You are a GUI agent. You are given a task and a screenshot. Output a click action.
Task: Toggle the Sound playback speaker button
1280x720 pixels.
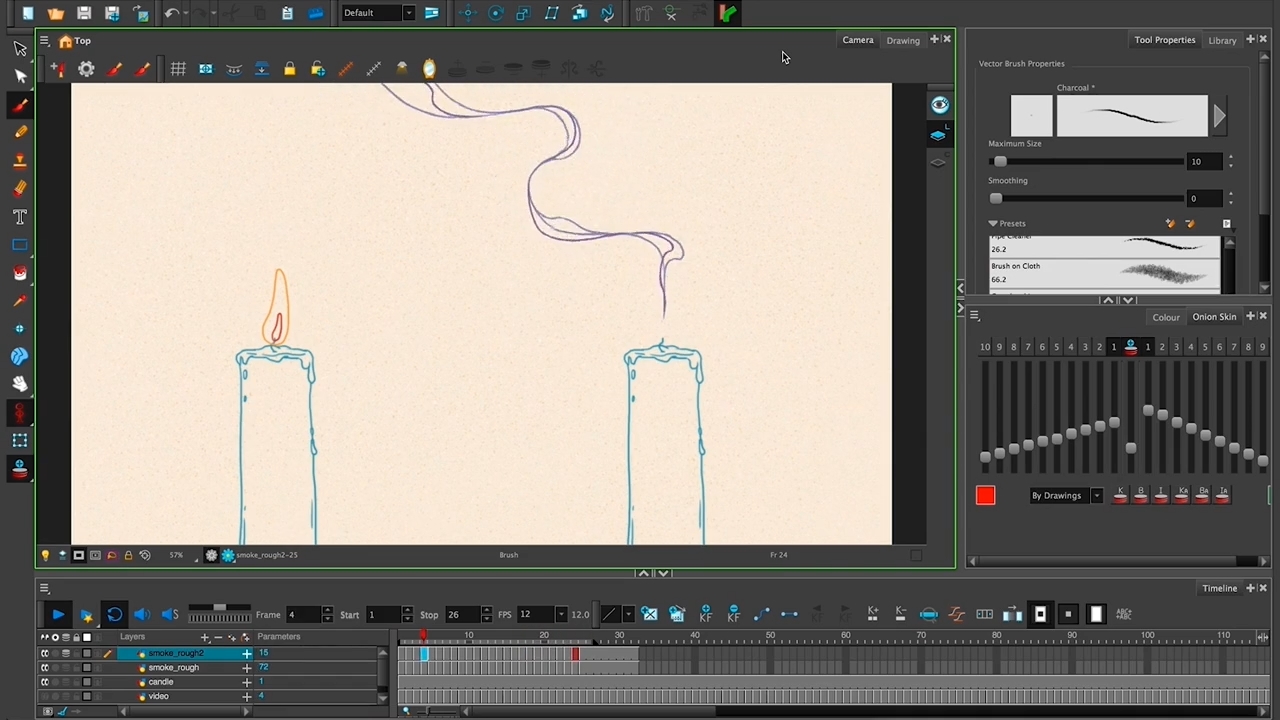tap(142, 614)
